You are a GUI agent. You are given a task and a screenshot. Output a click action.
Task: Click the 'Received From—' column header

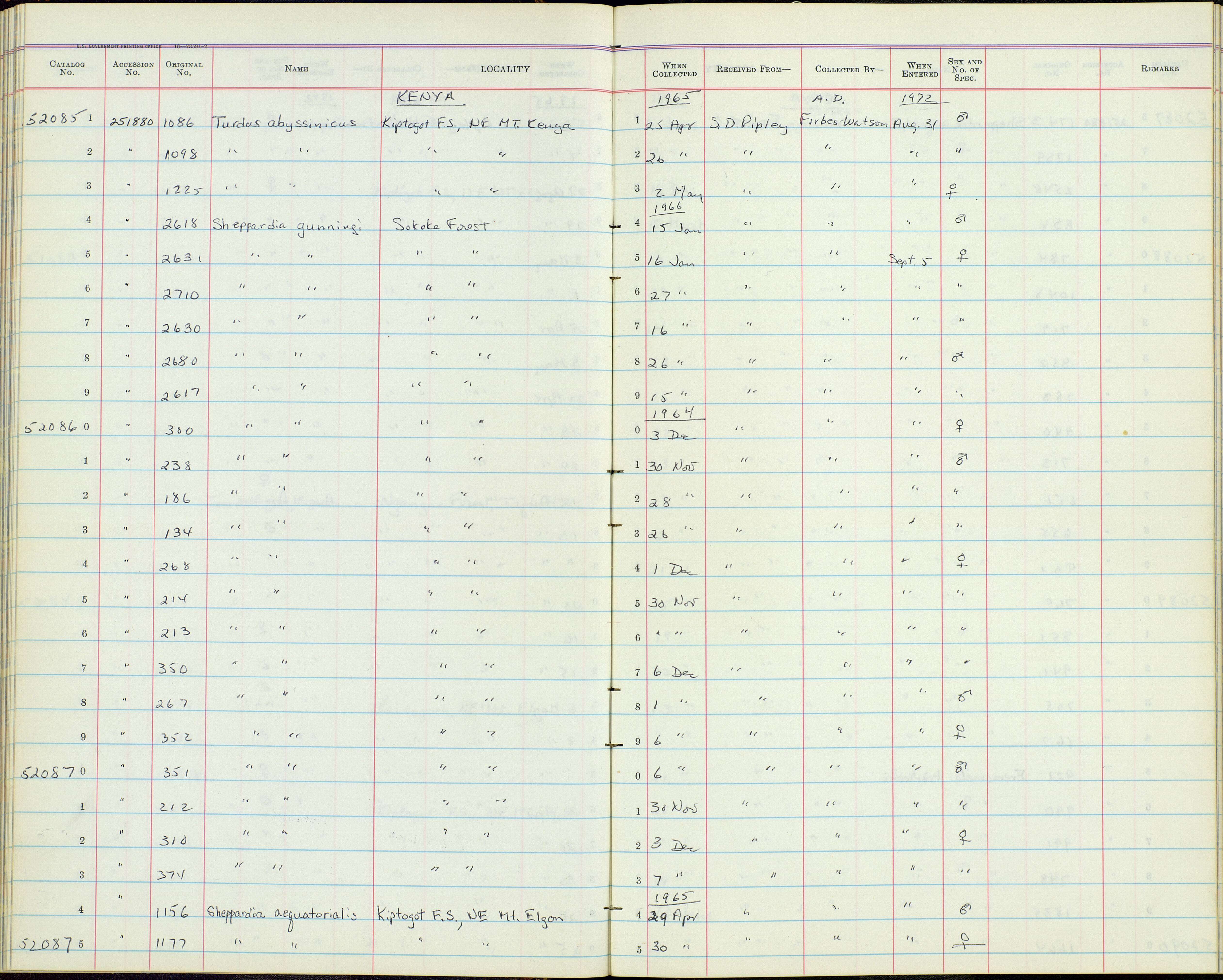tap(753, 69)
